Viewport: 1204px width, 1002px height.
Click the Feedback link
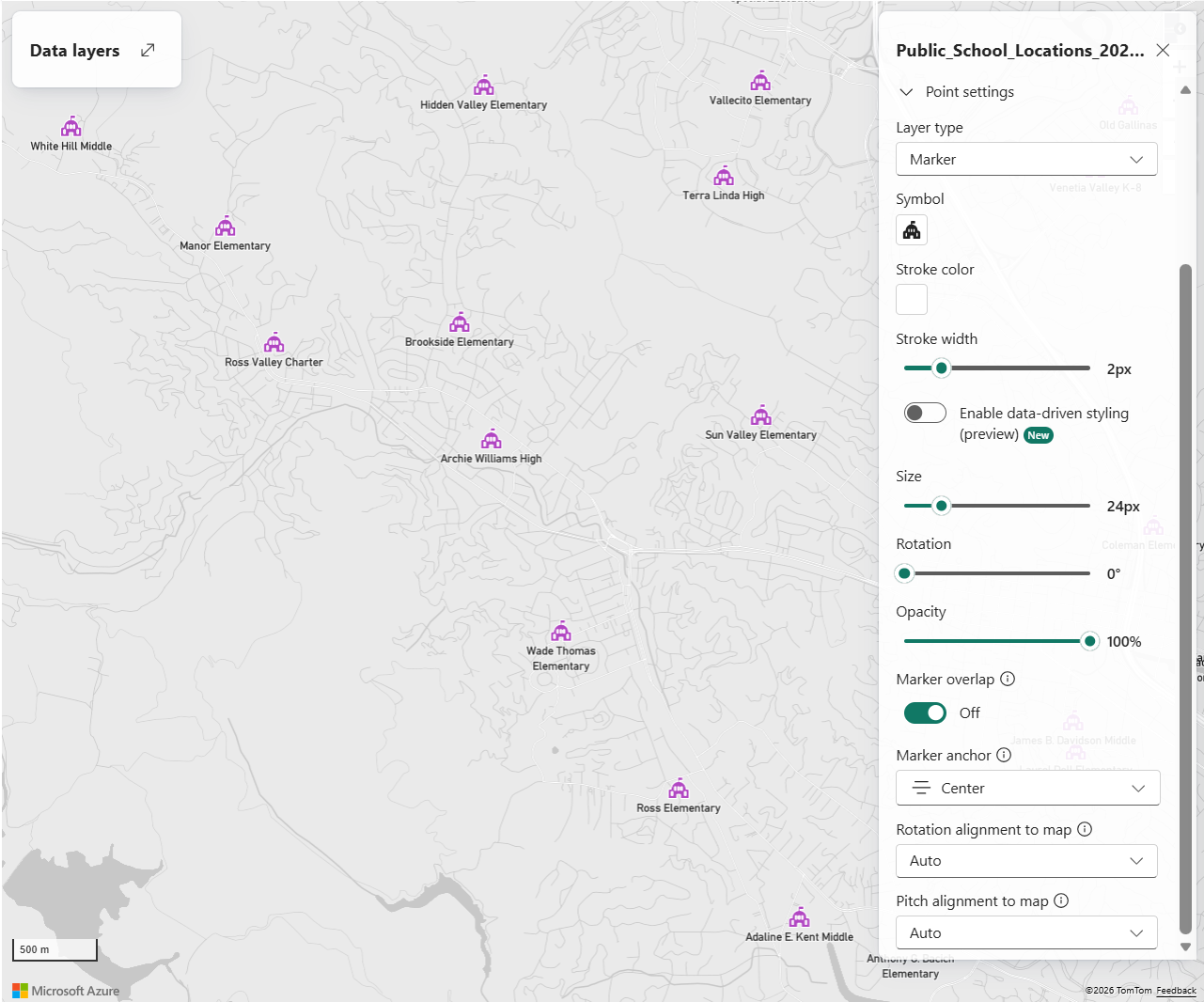pos(1176,991)
